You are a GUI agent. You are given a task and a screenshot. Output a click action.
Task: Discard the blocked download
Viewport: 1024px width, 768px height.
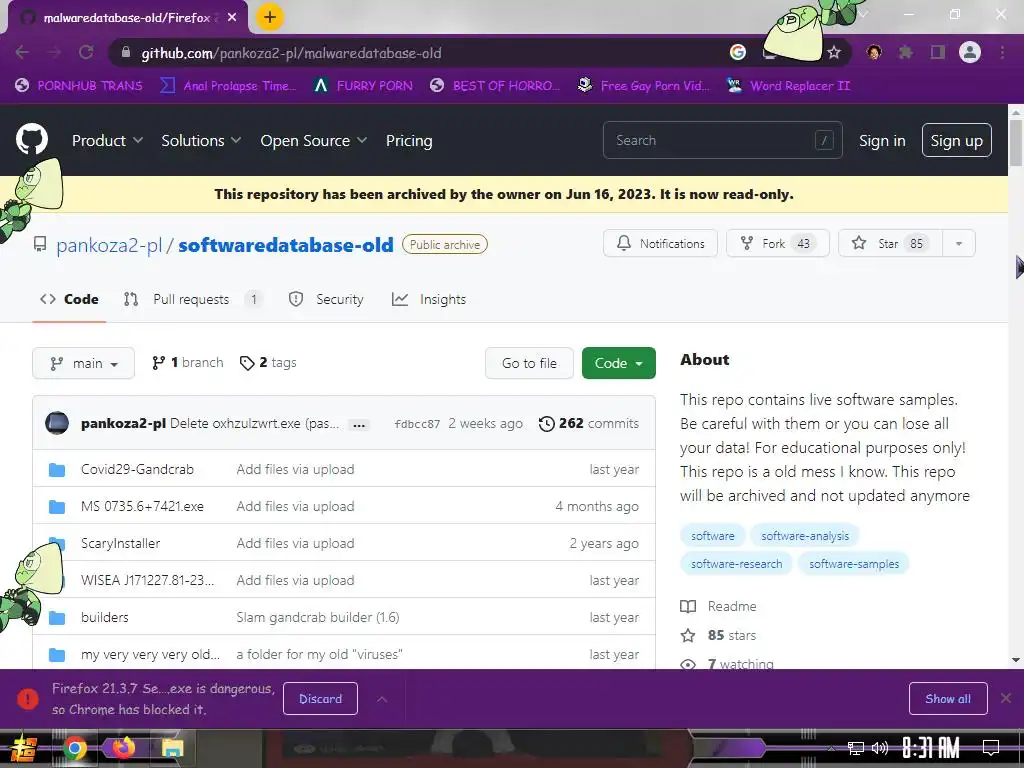click(320, 699)
